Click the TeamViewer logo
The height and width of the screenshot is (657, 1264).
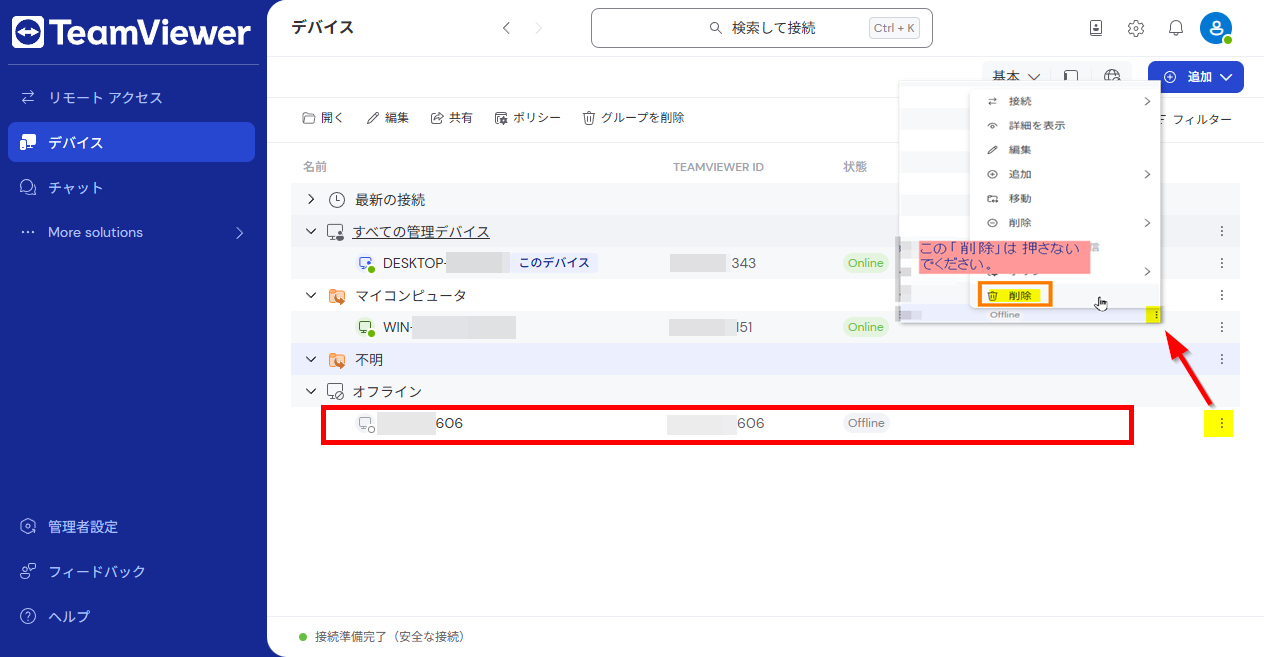131,33
